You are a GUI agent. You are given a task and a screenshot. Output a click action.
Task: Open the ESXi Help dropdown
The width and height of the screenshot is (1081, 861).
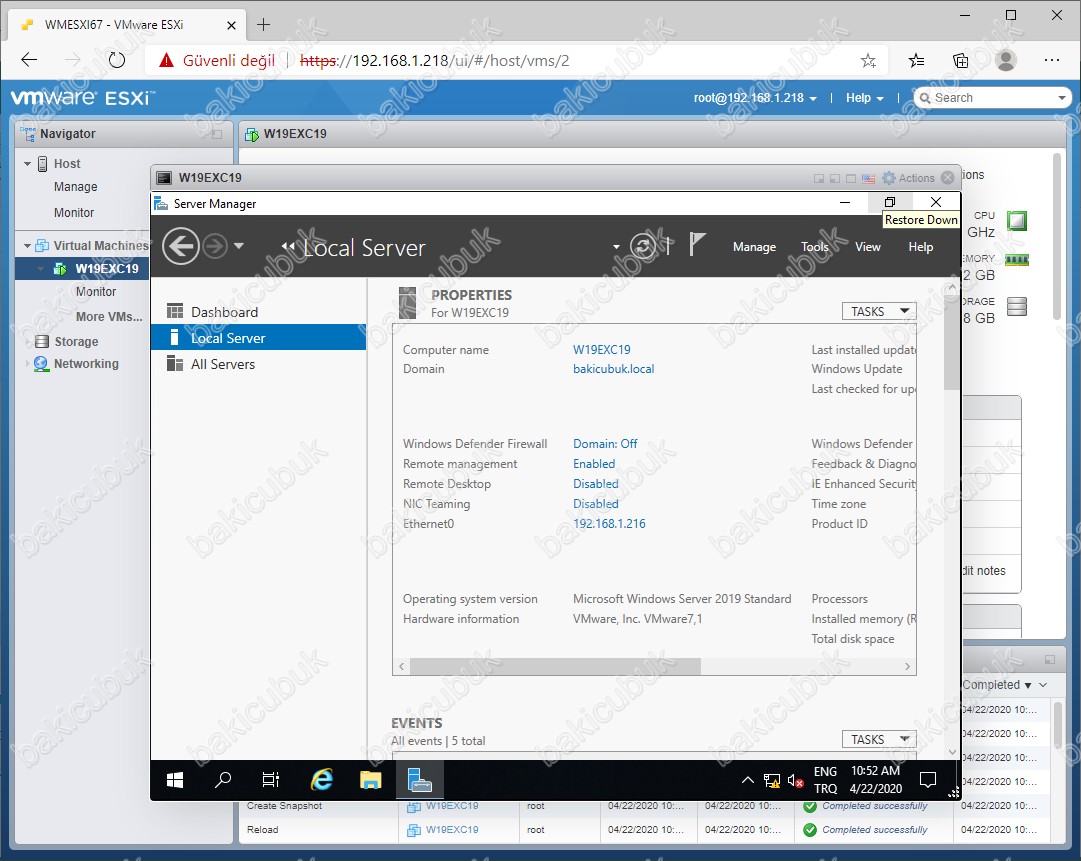click(865, 98)
